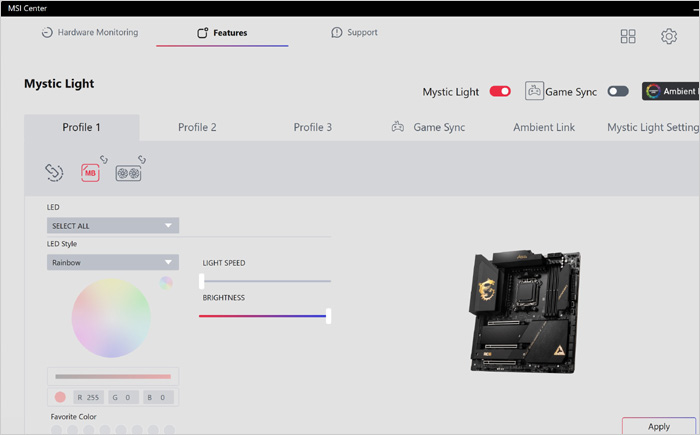Screen dimensions: 700x435
Task: Click the R 255 value field
Action: [88, 397]
